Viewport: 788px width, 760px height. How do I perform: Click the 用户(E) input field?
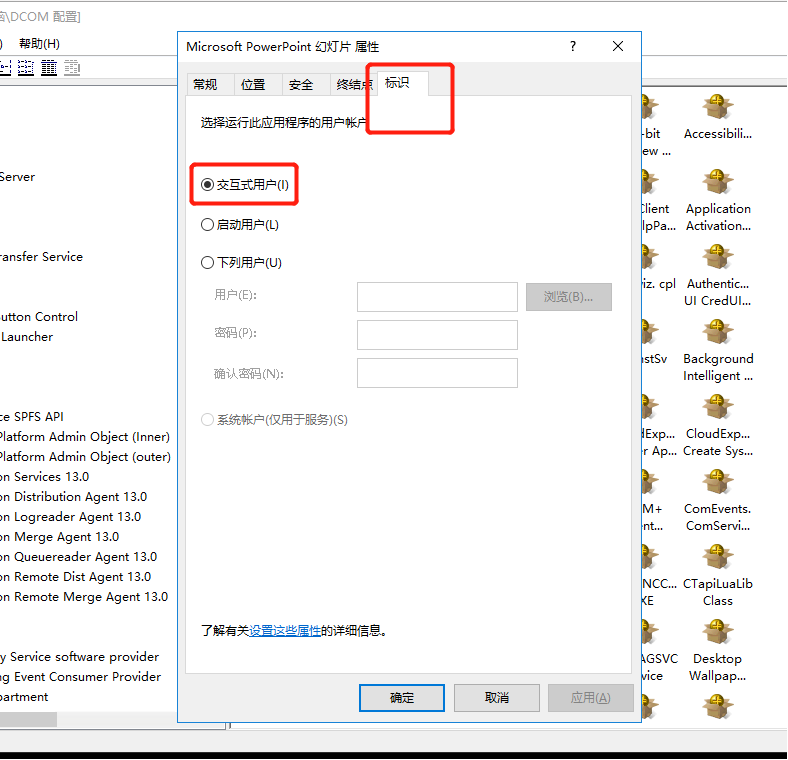(x=437, y=297)
